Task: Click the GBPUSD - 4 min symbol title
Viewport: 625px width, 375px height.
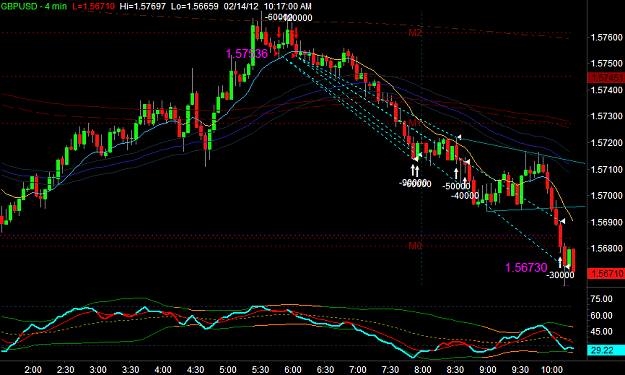Action: [x=33, y=6]
